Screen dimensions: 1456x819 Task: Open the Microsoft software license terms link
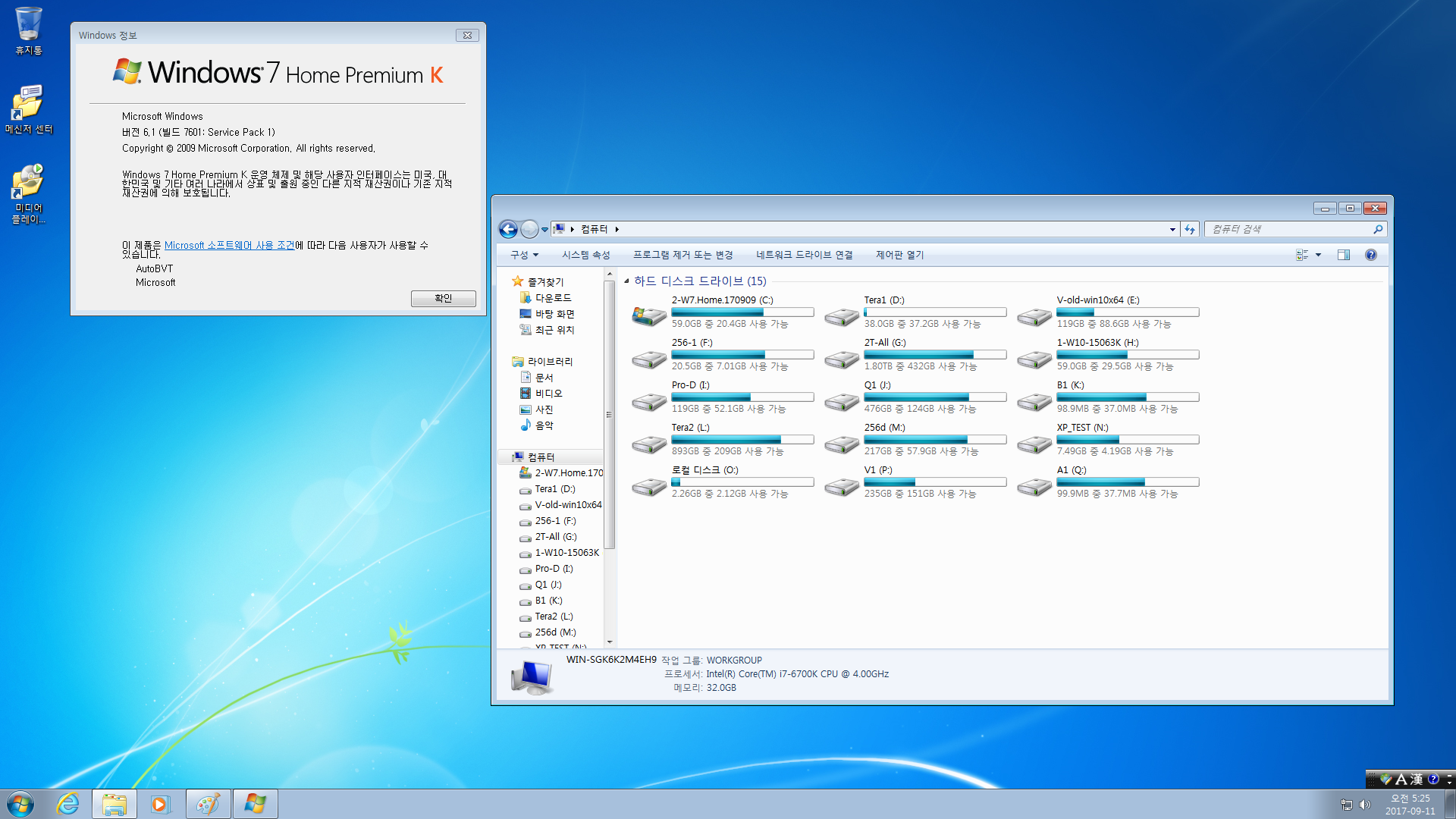pos(229,245)
